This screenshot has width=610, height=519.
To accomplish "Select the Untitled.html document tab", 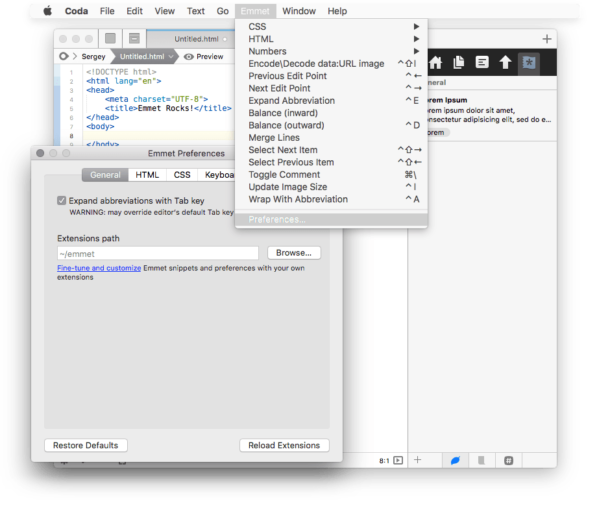I will point(191,39).
